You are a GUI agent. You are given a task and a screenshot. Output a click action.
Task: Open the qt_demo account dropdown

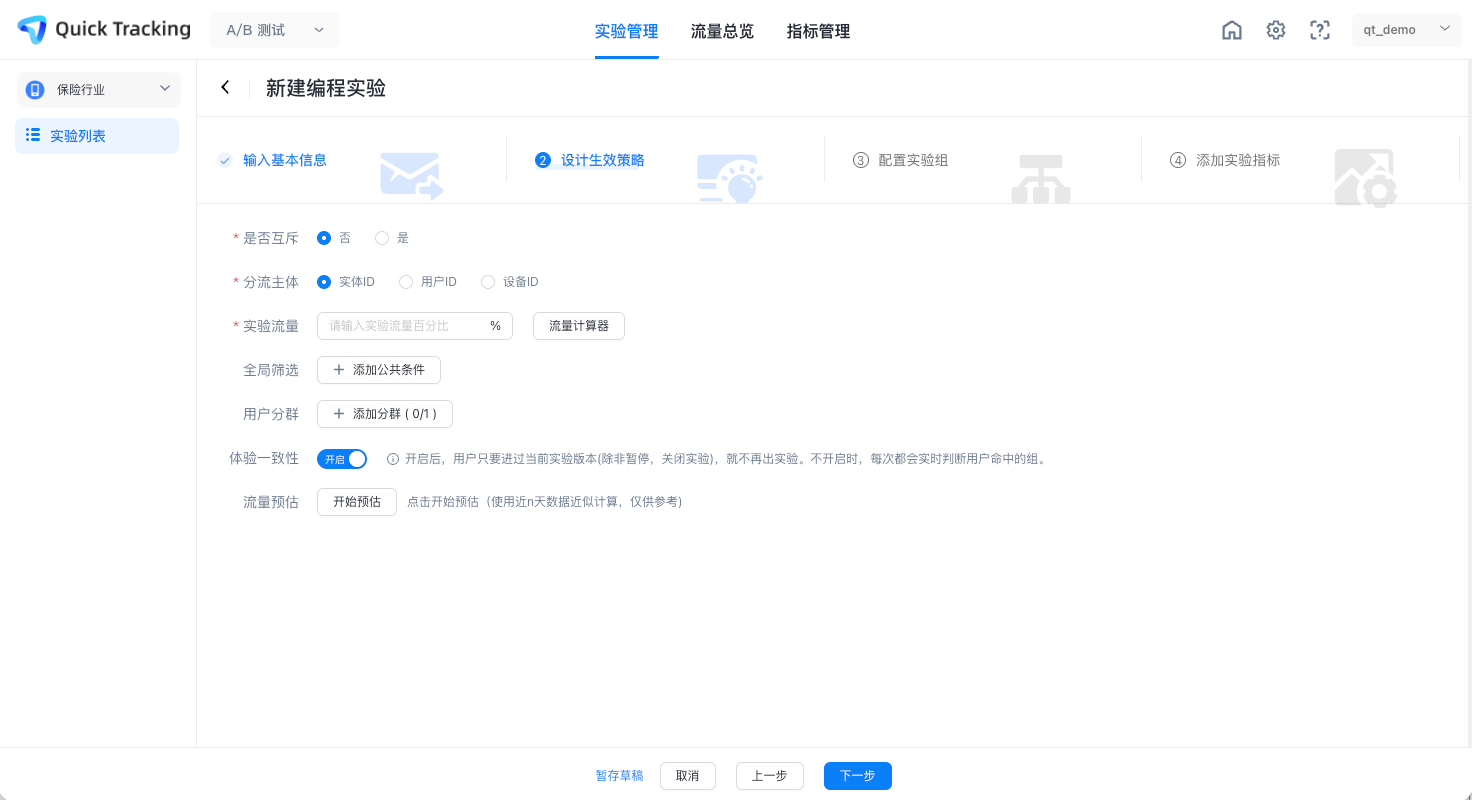coord(1406,30)
